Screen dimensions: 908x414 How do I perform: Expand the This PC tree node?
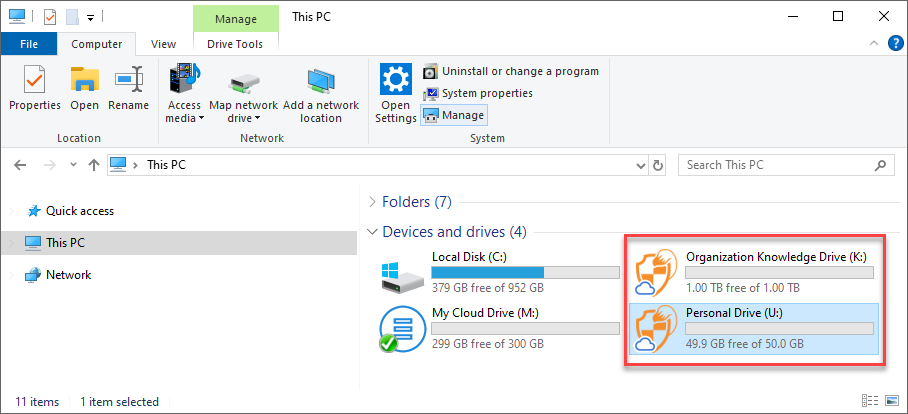coord(12,243)
